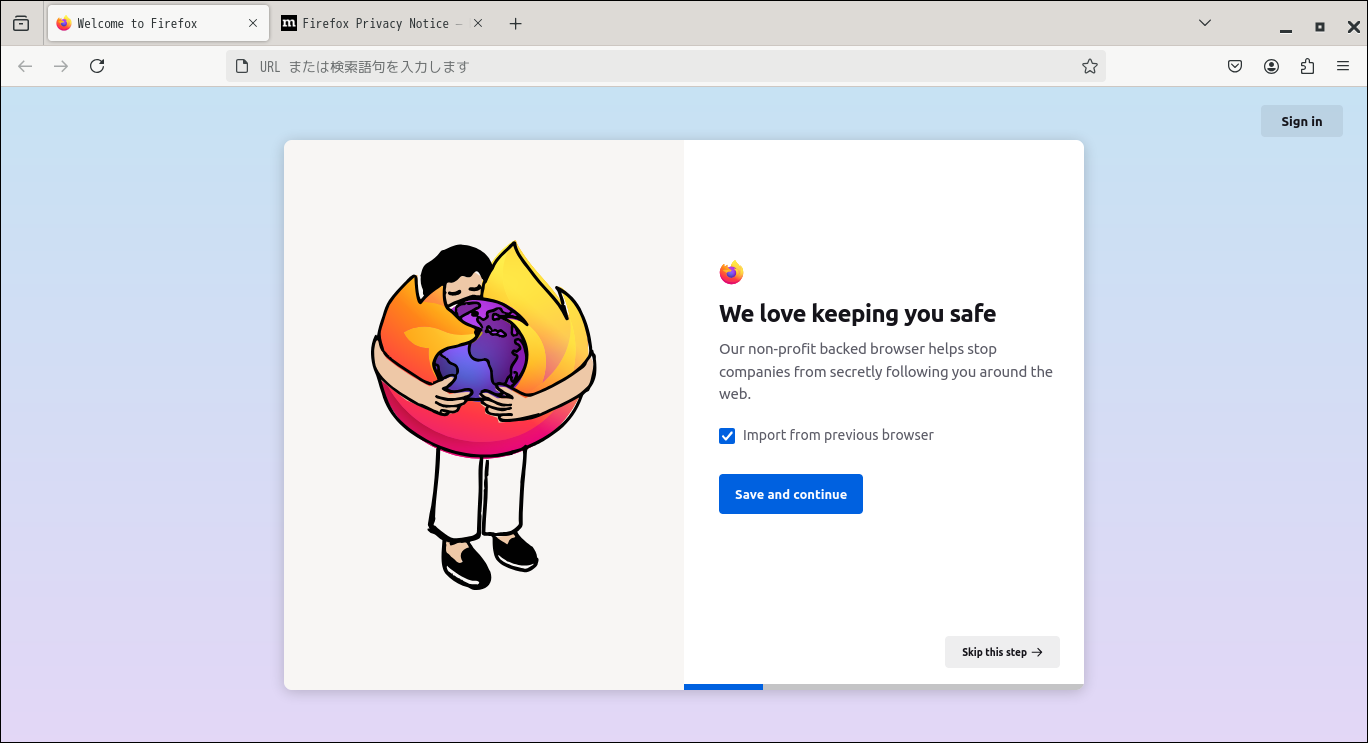Open the extensions puzzle icon
Viewport: 1368px width, 743px height.
tap(1307, 66)
